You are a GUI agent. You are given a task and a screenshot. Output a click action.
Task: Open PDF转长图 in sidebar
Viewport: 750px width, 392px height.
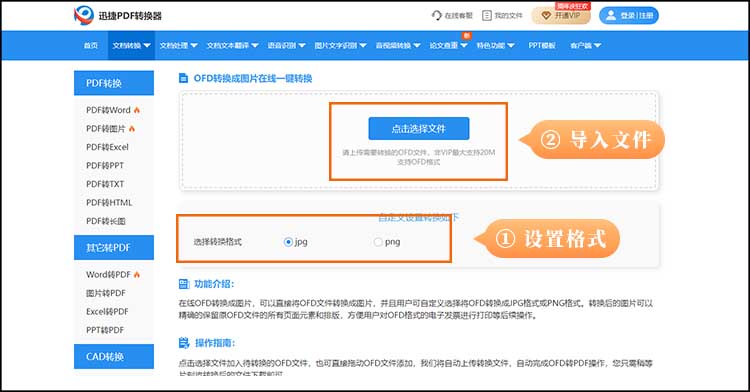tap(106, 221)
